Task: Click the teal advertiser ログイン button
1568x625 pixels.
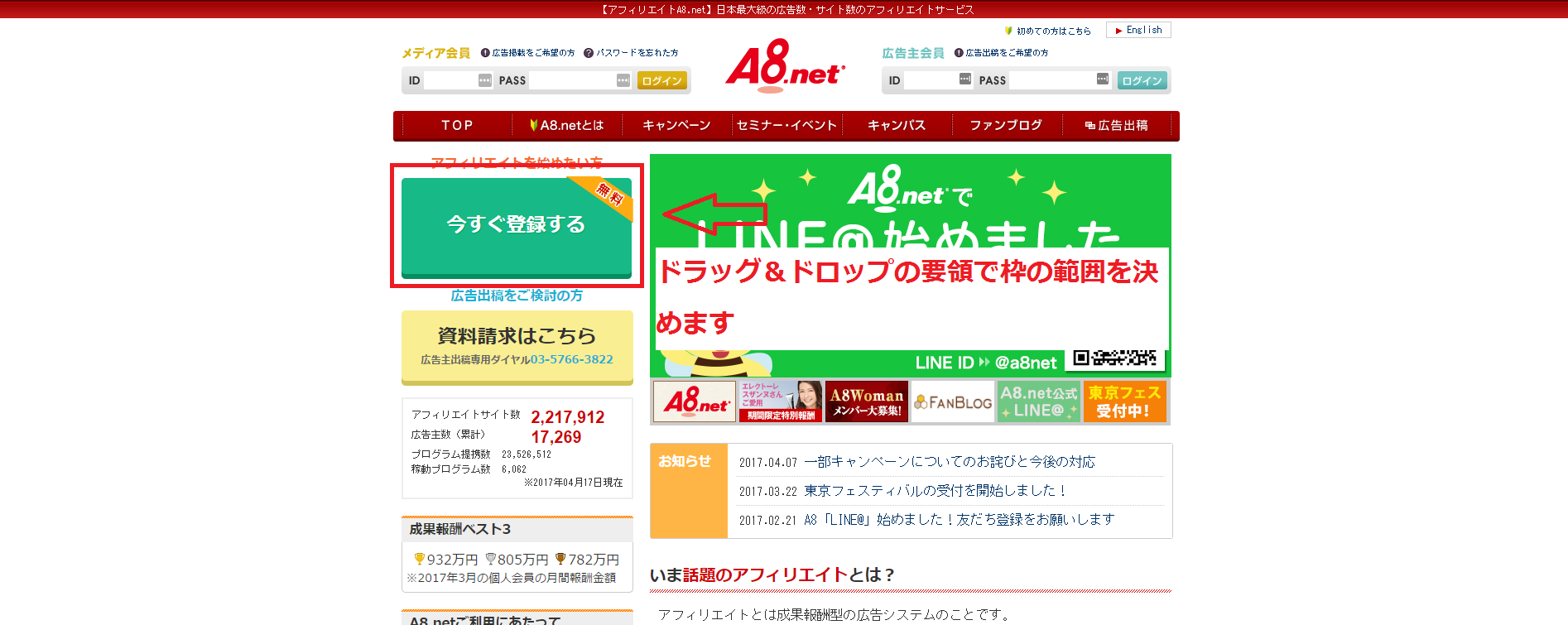Action: [x=1142, y=80]
